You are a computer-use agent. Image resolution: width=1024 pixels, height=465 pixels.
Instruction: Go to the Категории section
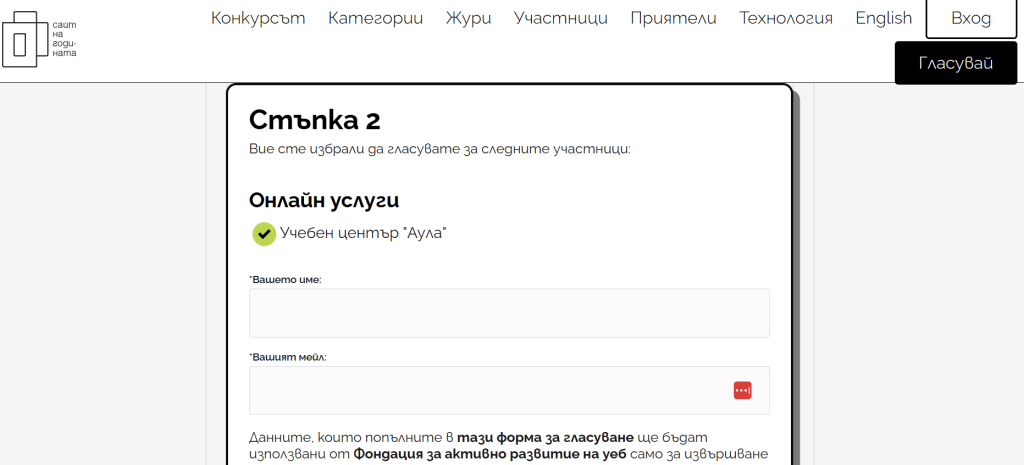(375, 18)
